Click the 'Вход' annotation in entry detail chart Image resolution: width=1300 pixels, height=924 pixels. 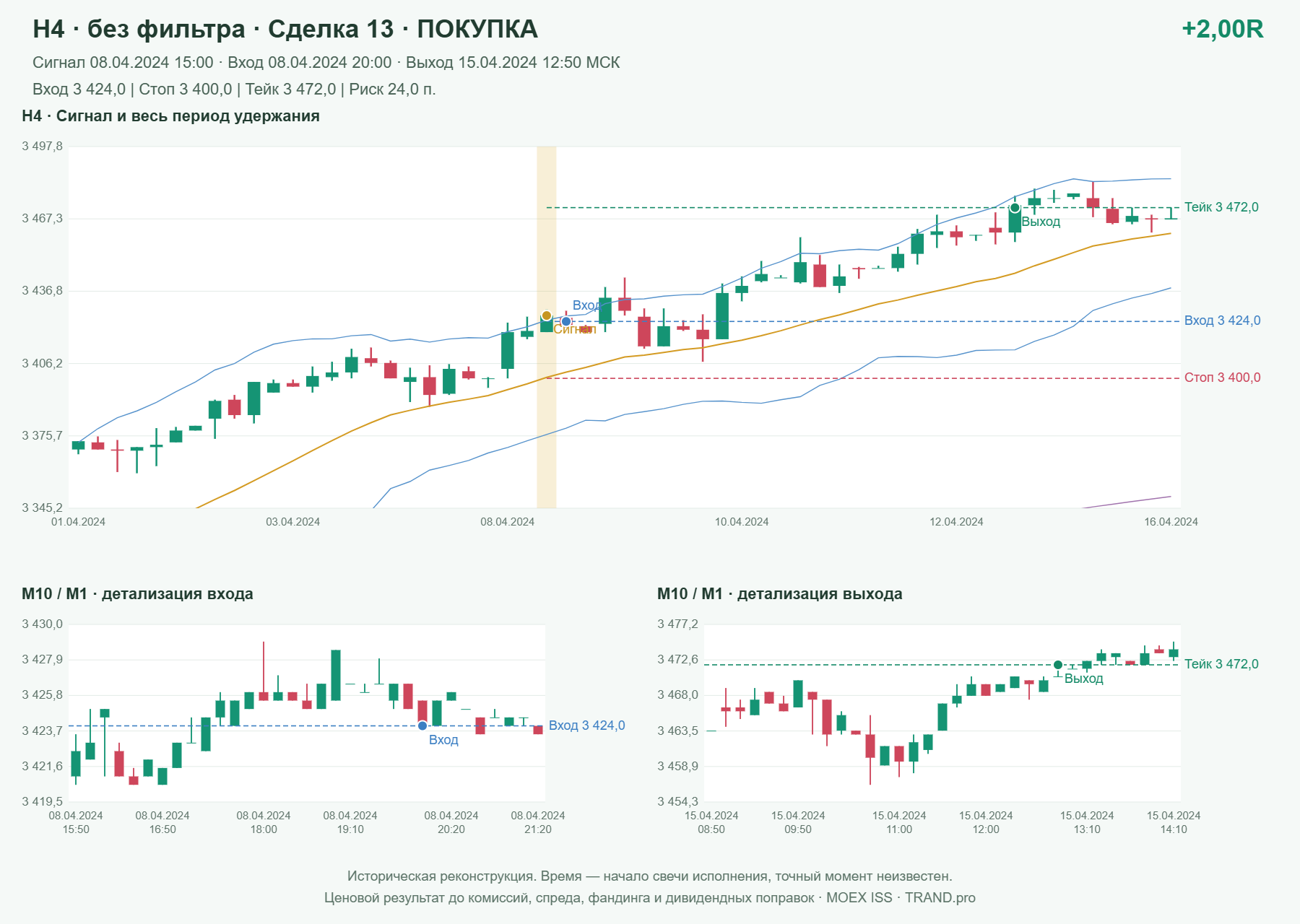443,740
